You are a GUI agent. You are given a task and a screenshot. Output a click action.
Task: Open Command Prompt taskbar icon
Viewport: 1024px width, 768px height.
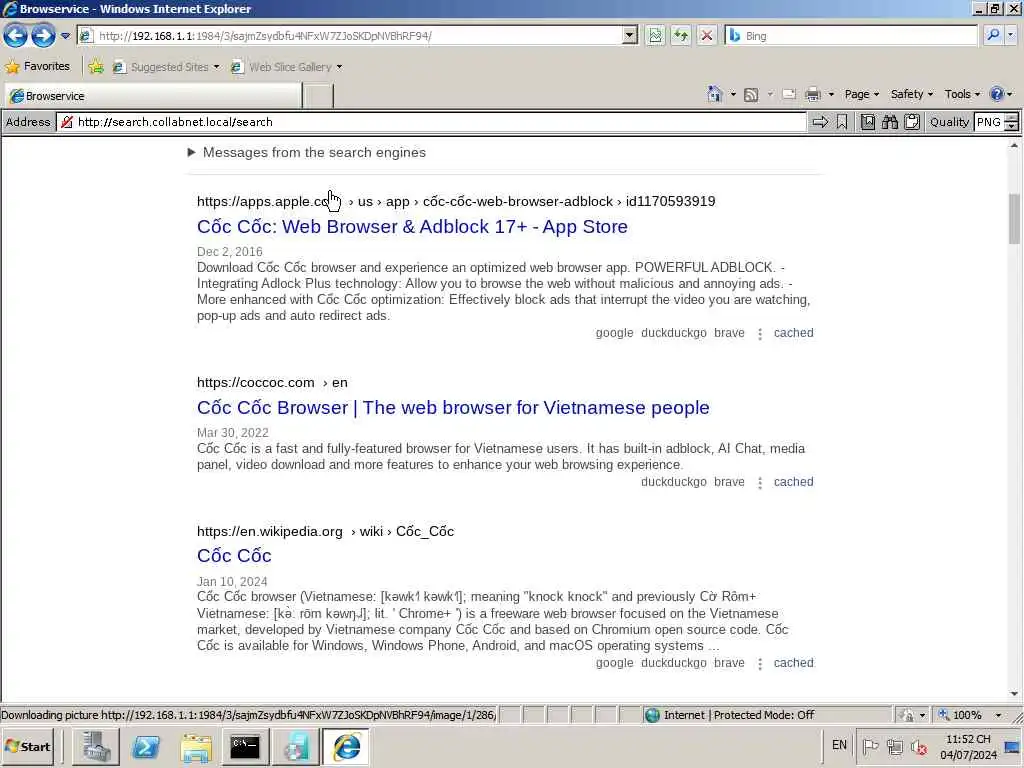coord(245,746)
